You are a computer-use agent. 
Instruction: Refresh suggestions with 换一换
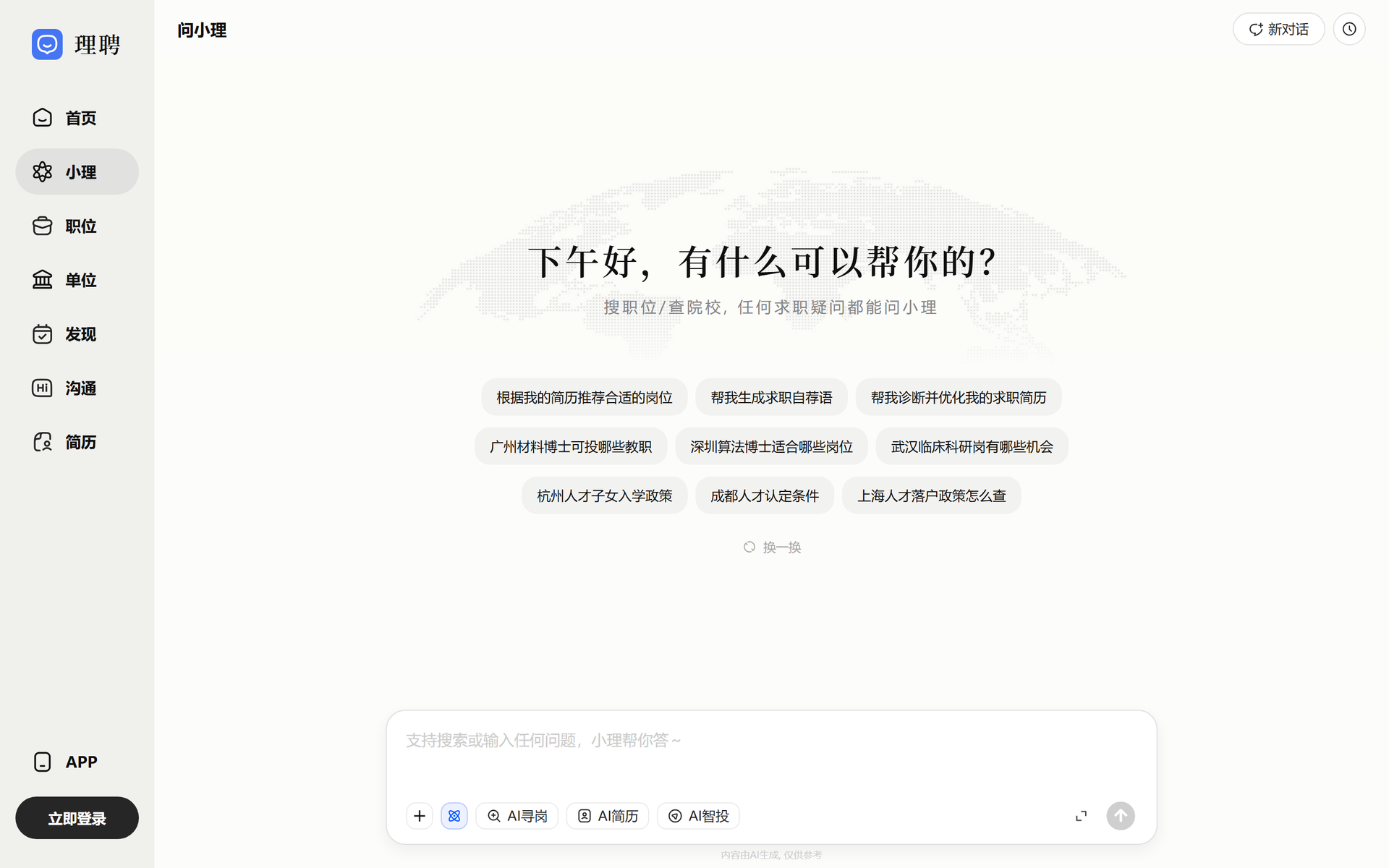(772, 548)
